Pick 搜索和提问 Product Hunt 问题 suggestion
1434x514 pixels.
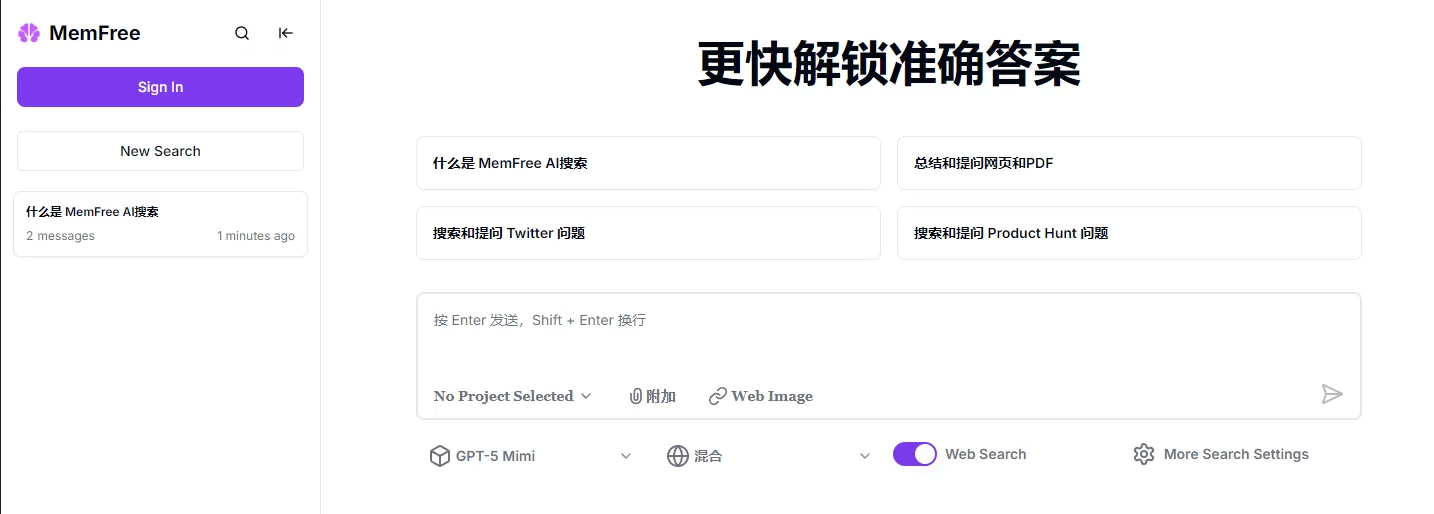pos(1129,233)
